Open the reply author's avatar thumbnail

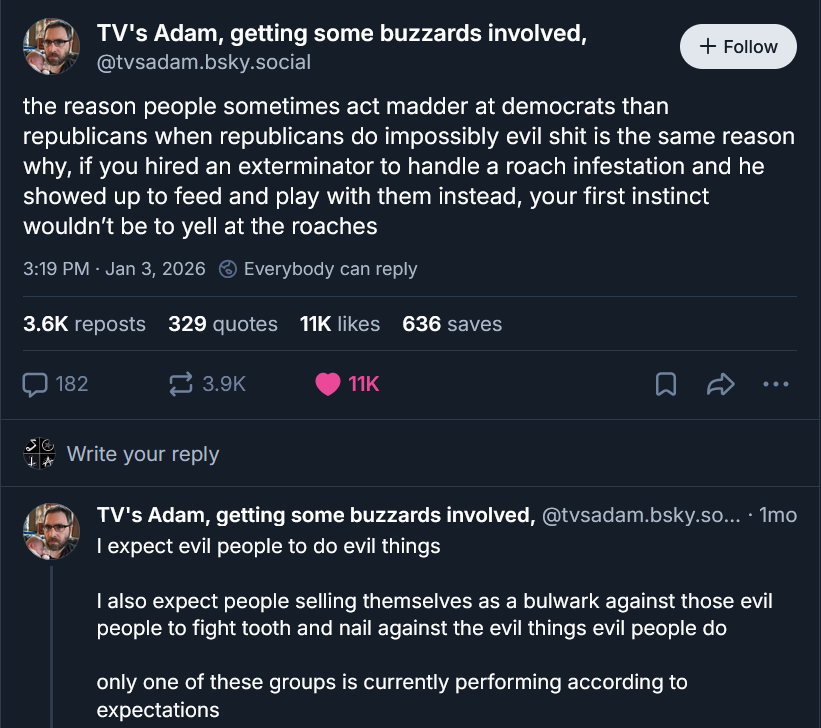click(51, 532)
